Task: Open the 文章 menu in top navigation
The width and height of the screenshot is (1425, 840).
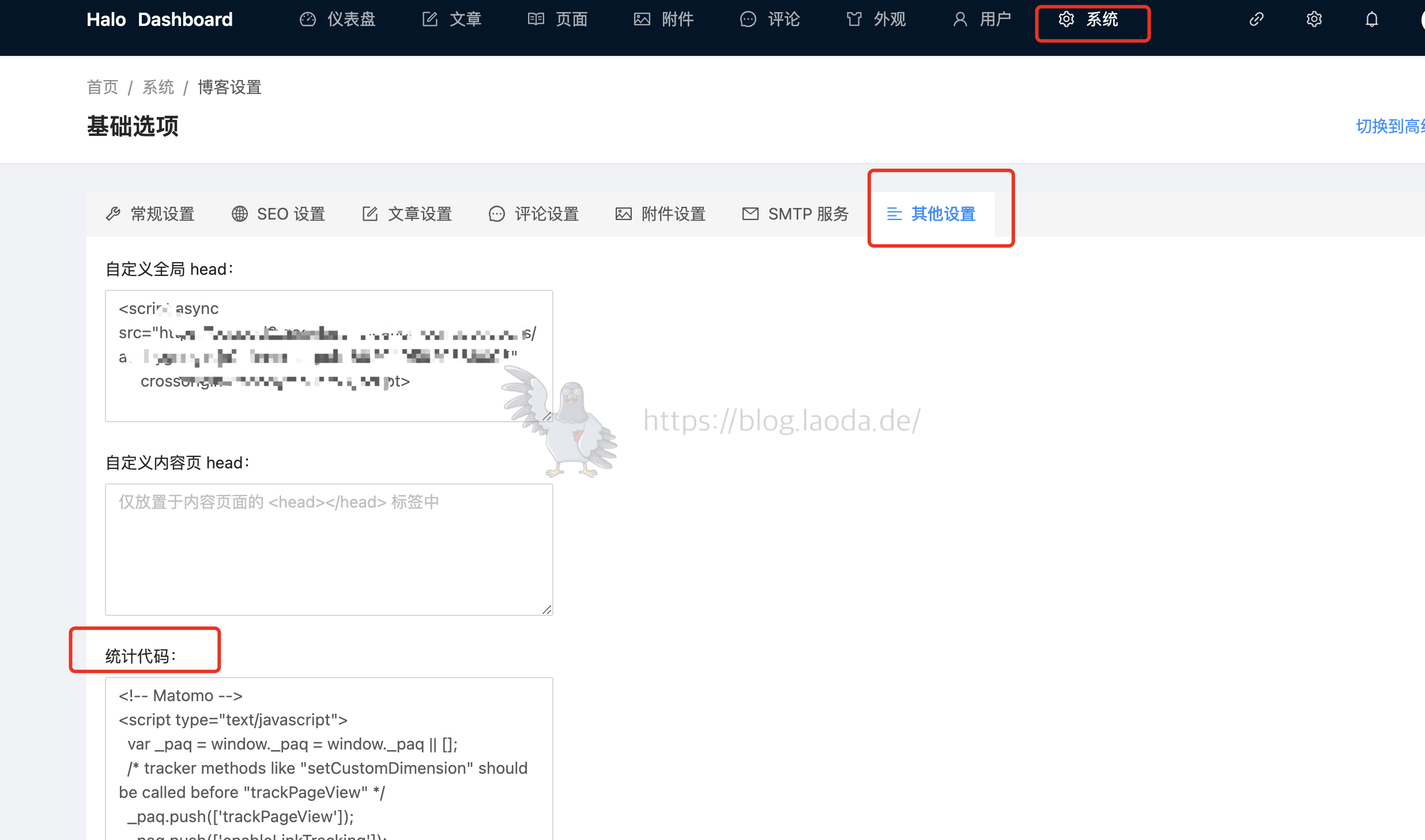Action: tap(453, 20)
